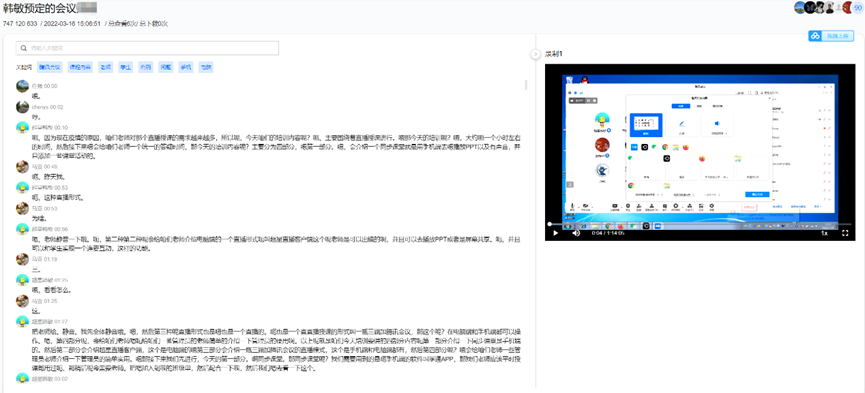Click the video progress bar to seek
Image resolution: width=865 pixels, height=393 pixels.
coord(700,224)
